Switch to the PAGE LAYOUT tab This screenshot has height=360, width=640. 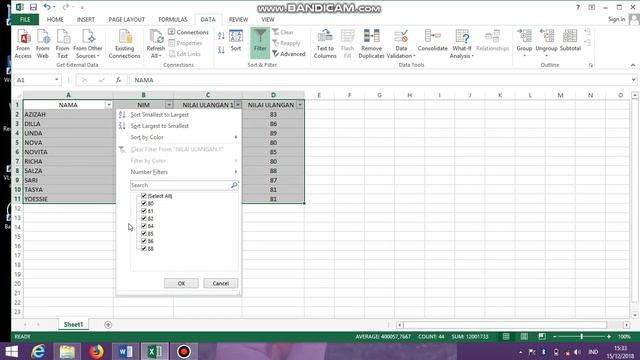click(127, 19)
